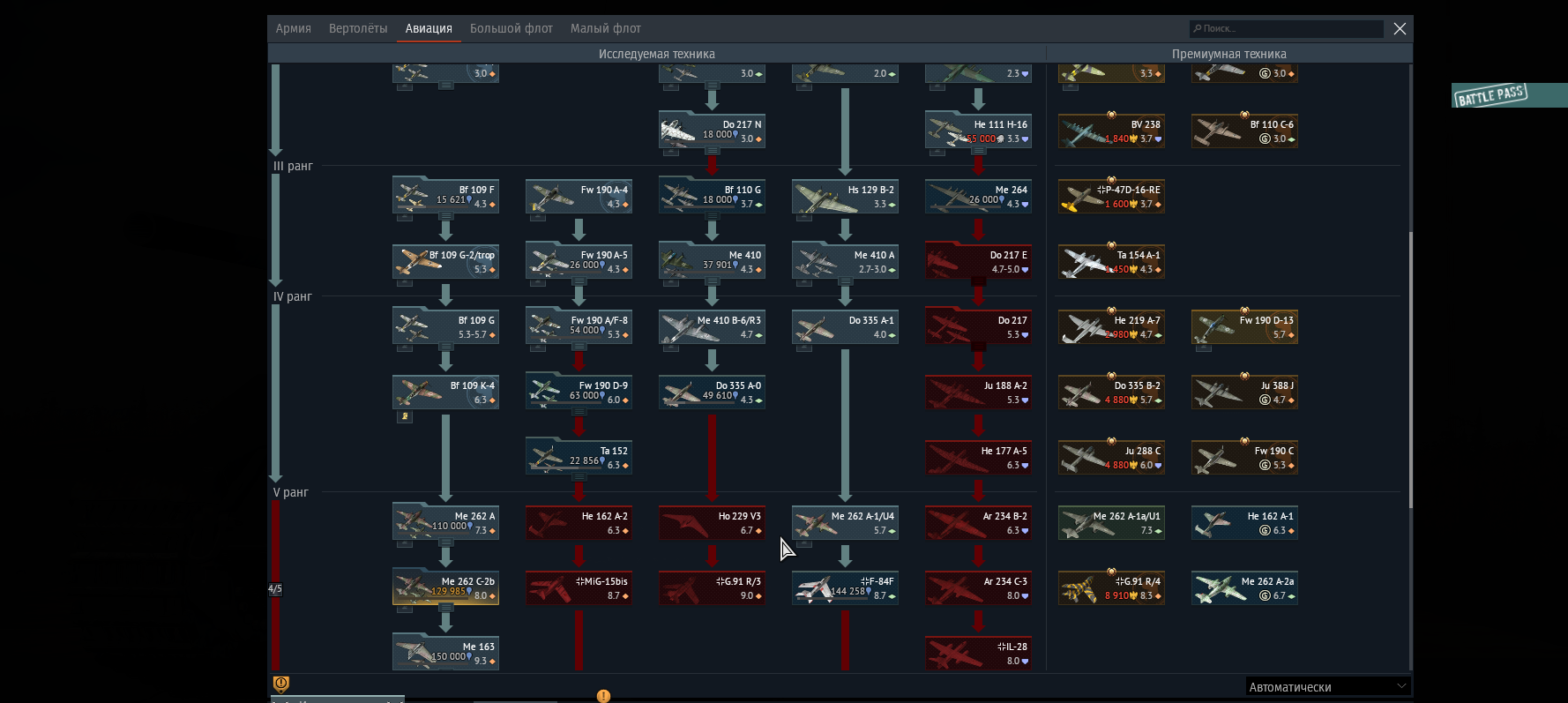Open the Вертолёты tab

358,28
